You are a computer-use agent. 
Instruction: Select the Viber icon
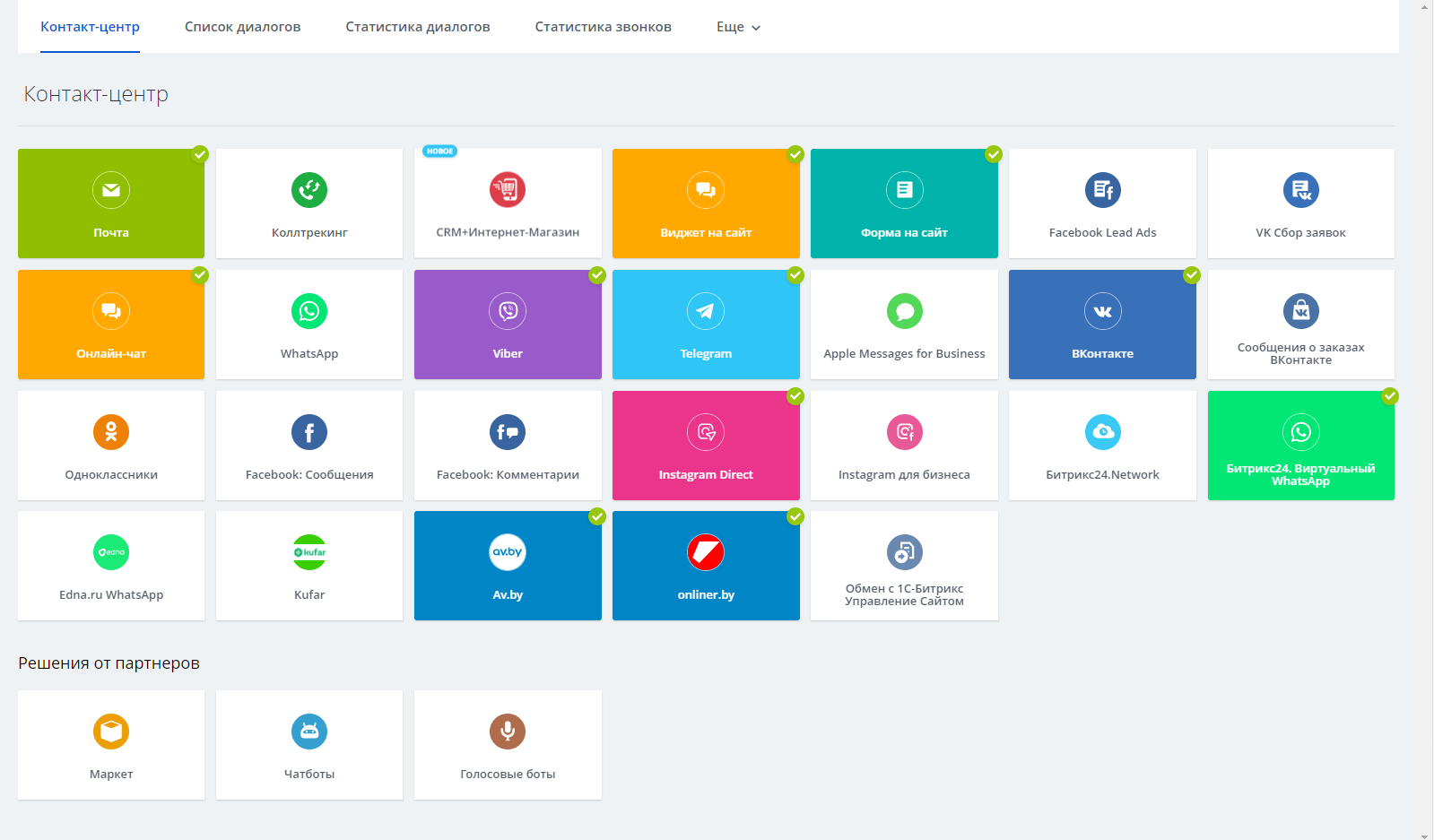(x=508, y=311)
